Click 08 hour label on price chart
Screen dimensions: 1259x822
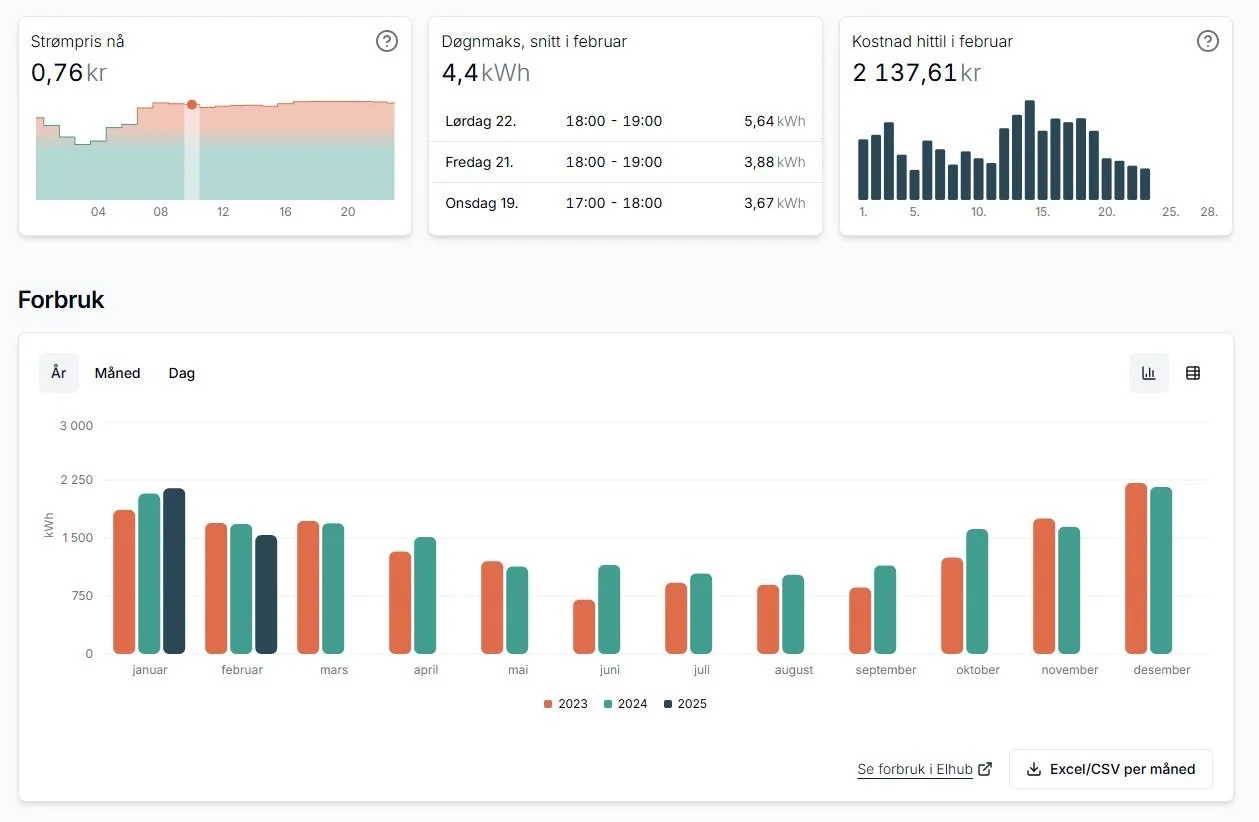[x=160, y=212]
